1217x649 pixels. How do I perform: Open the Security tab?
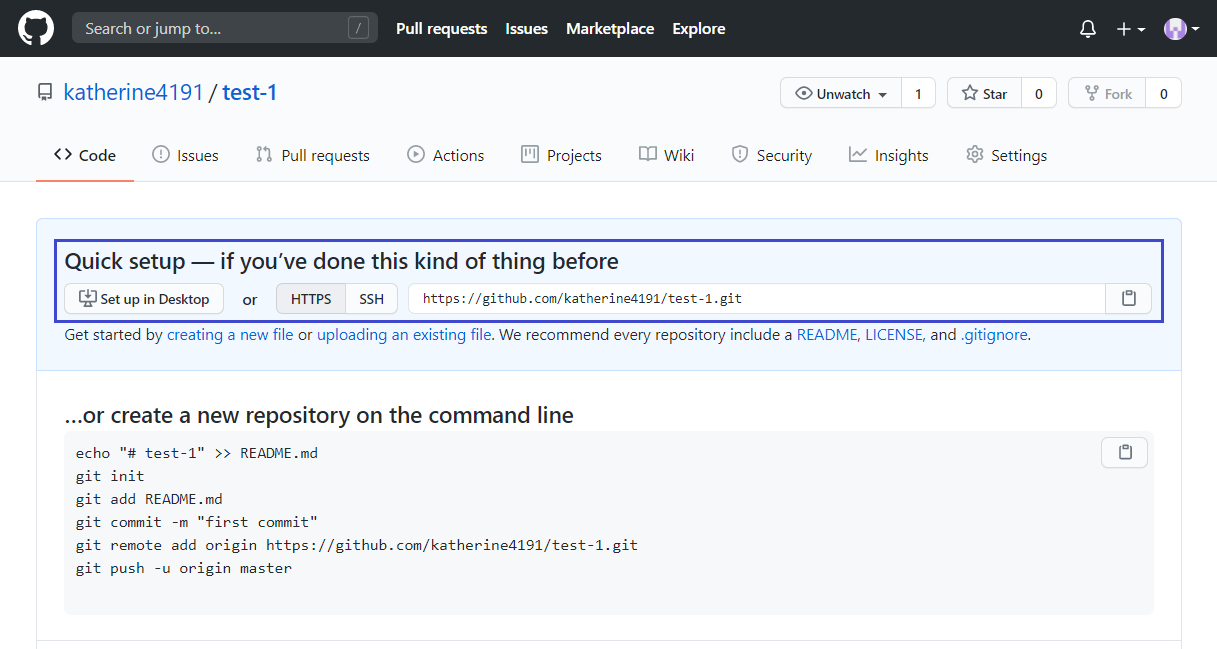[x=771, y=155]
